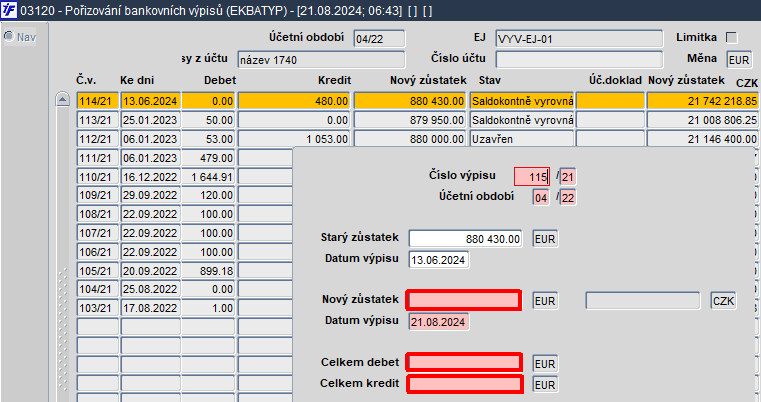Screen dimensions: 761x402
Task: Click Datum výpisu field 21.08.2024
Action: pyautogui.click(x=439, y=321)
